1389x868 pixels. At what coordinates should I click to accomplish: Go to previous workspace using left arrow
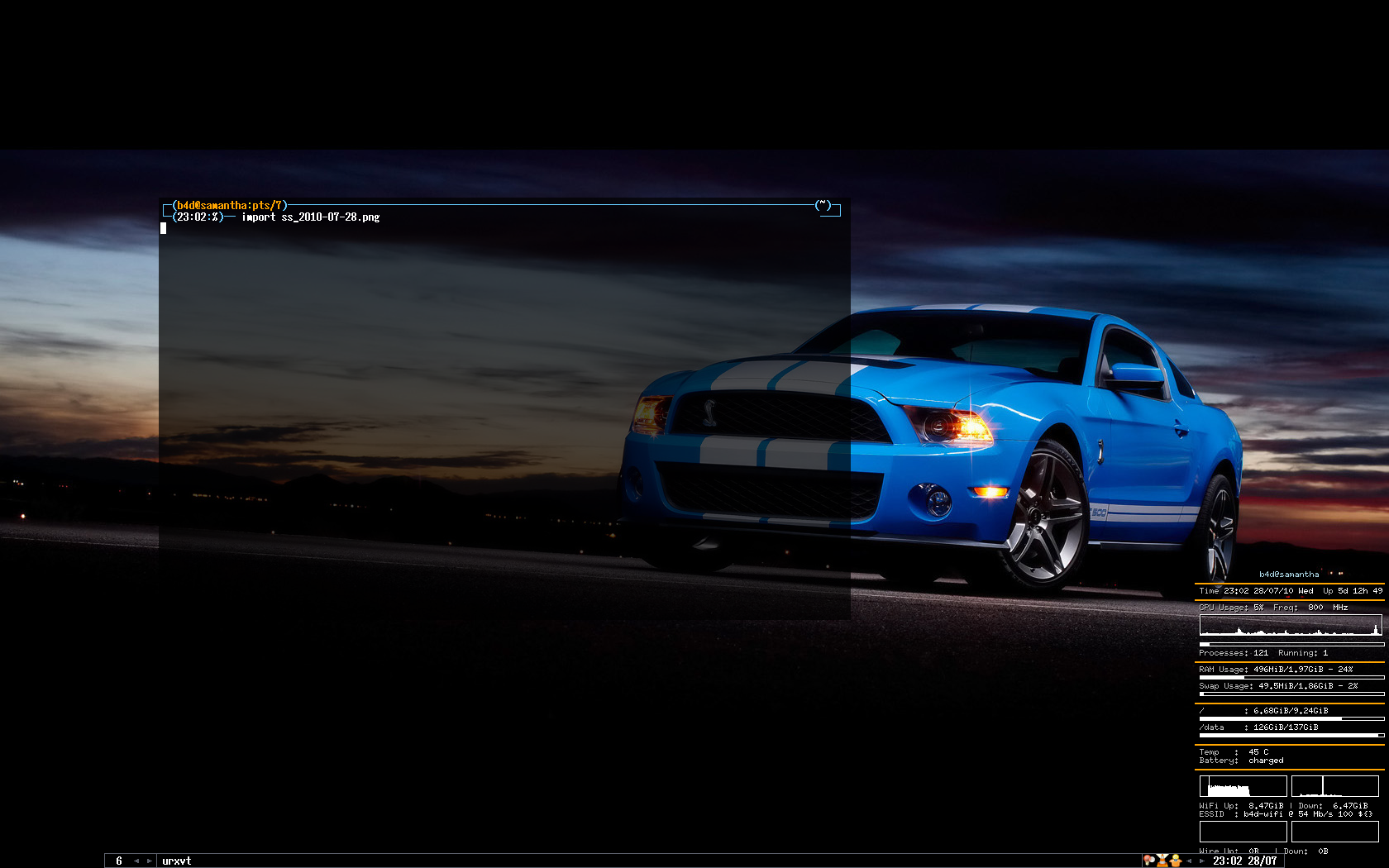[x=136, y=861]
